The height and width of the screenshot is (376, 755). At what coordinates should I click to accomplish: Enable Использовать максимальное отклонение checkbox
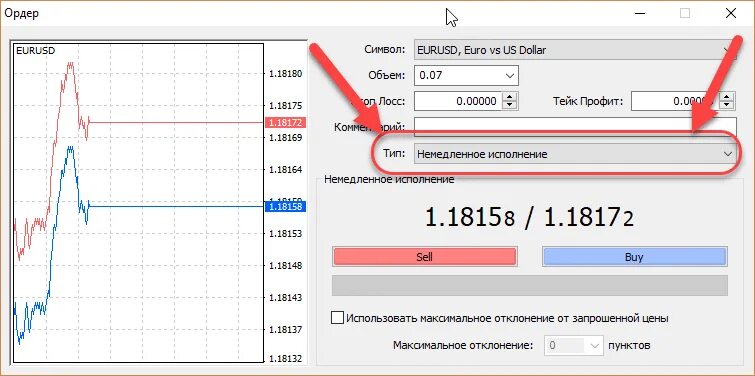click(x=338, y=318)
